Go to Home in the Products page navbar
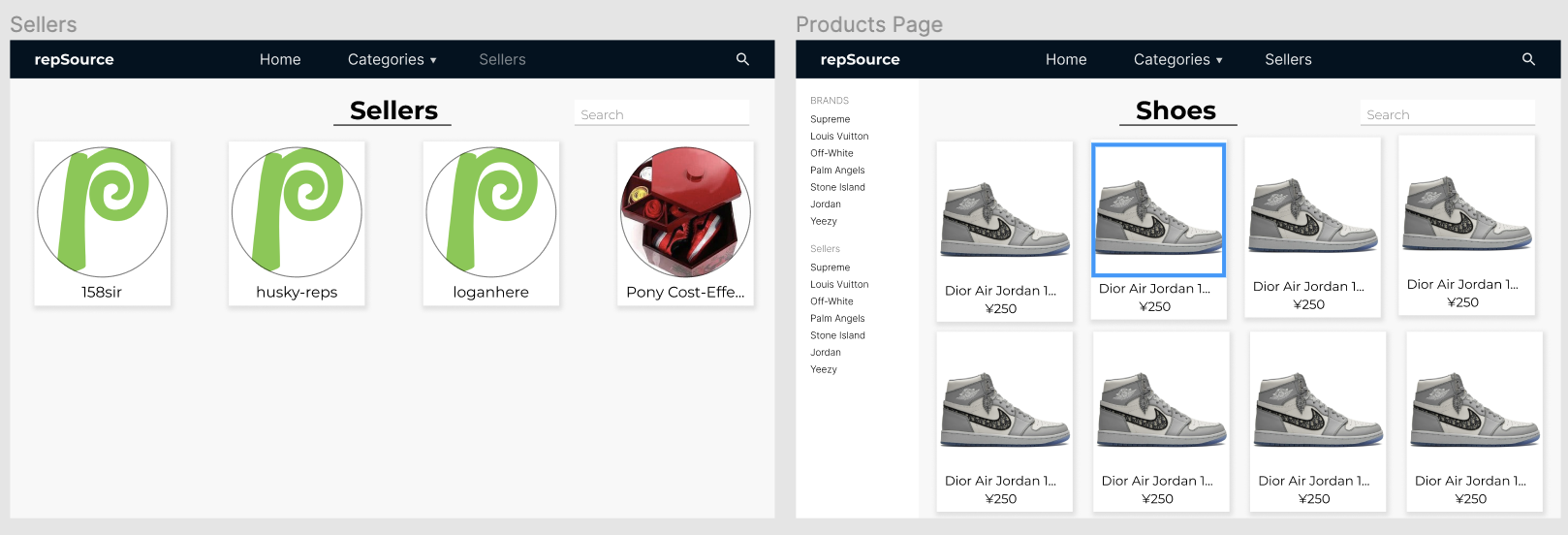1568x535 pixels. click(1066, 60)
